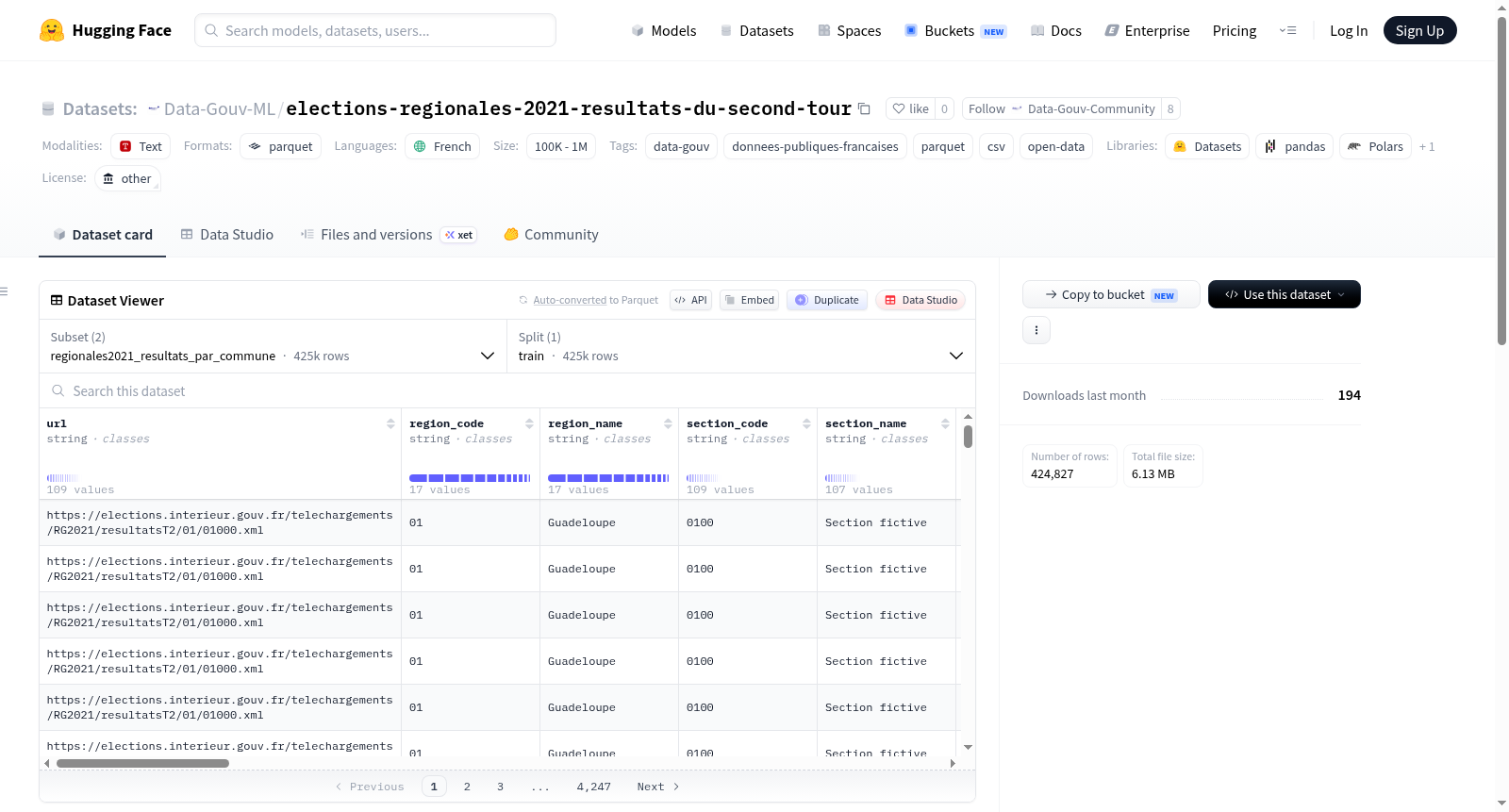
Task: Click the parquet format tag
Action: pyautogui.click(x=280, y=146)
